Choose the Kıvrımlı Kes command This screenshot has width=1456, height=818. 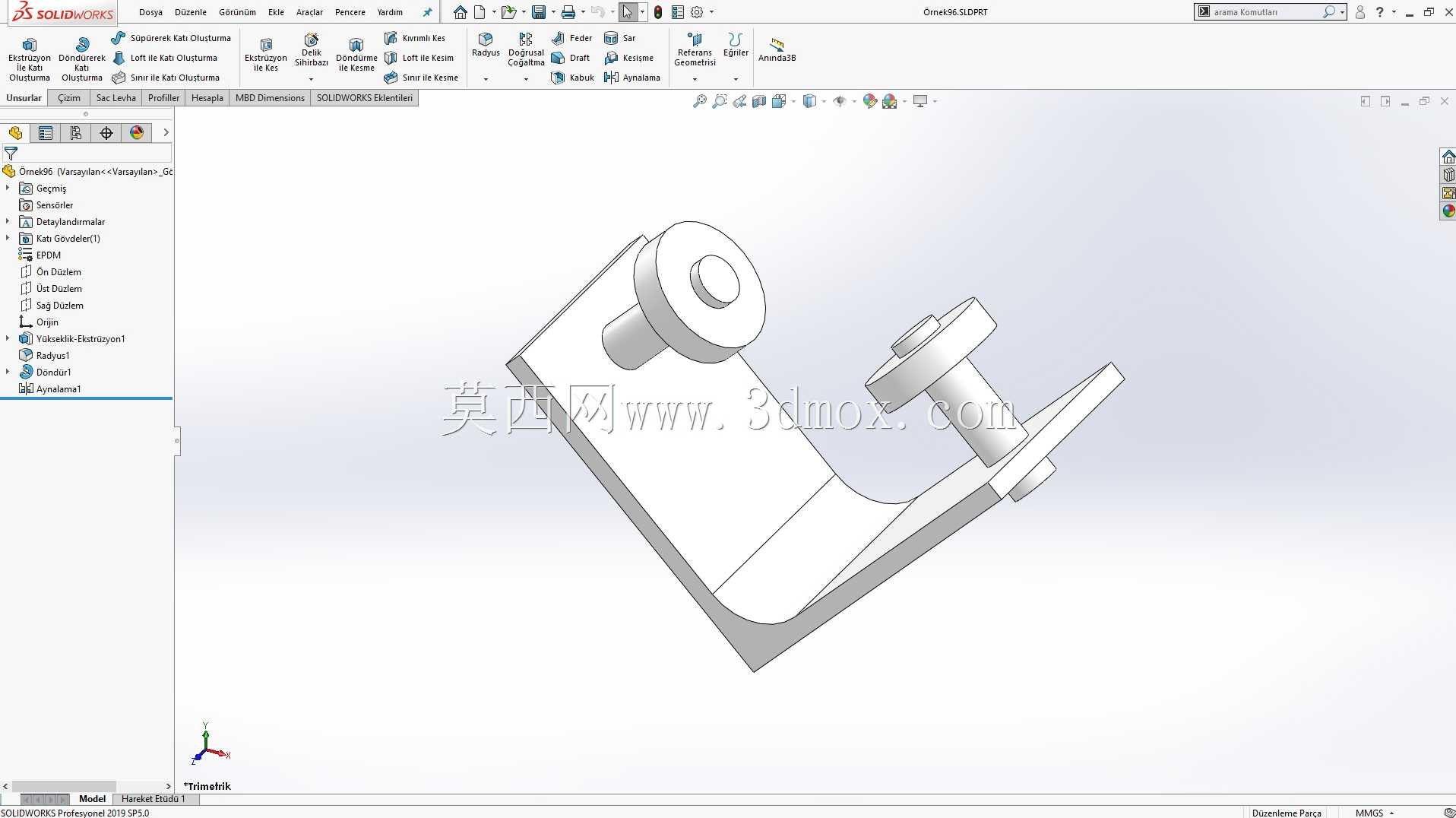(415, 38)
